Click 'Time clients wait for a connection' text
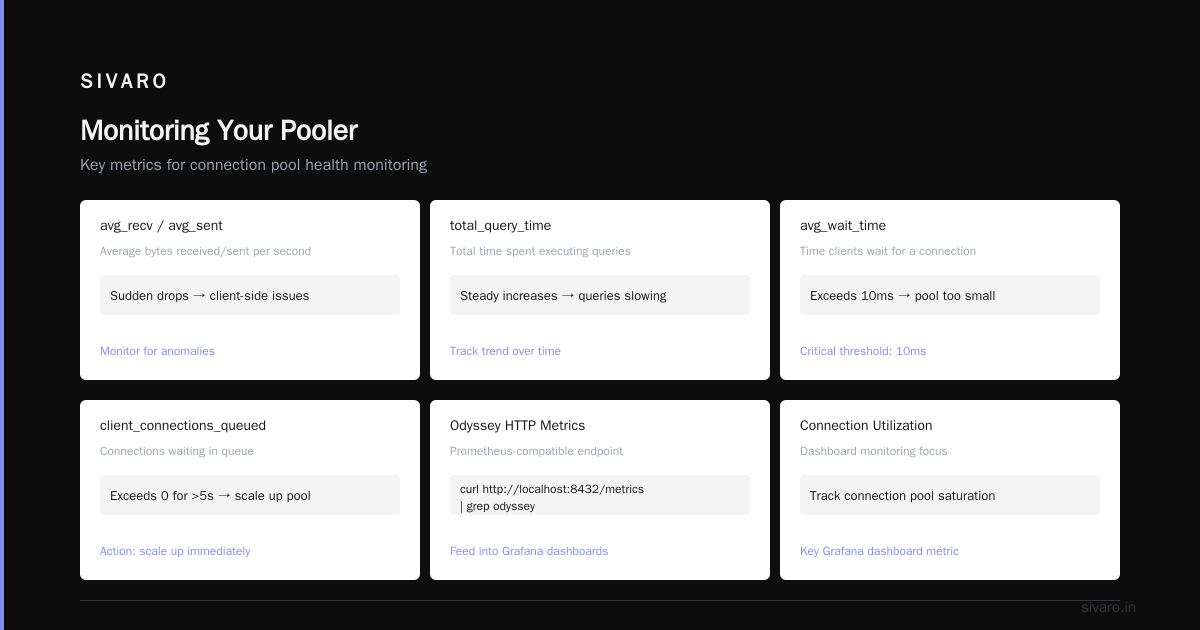This screenshot has height=630, width=1200. pos(888,251)
